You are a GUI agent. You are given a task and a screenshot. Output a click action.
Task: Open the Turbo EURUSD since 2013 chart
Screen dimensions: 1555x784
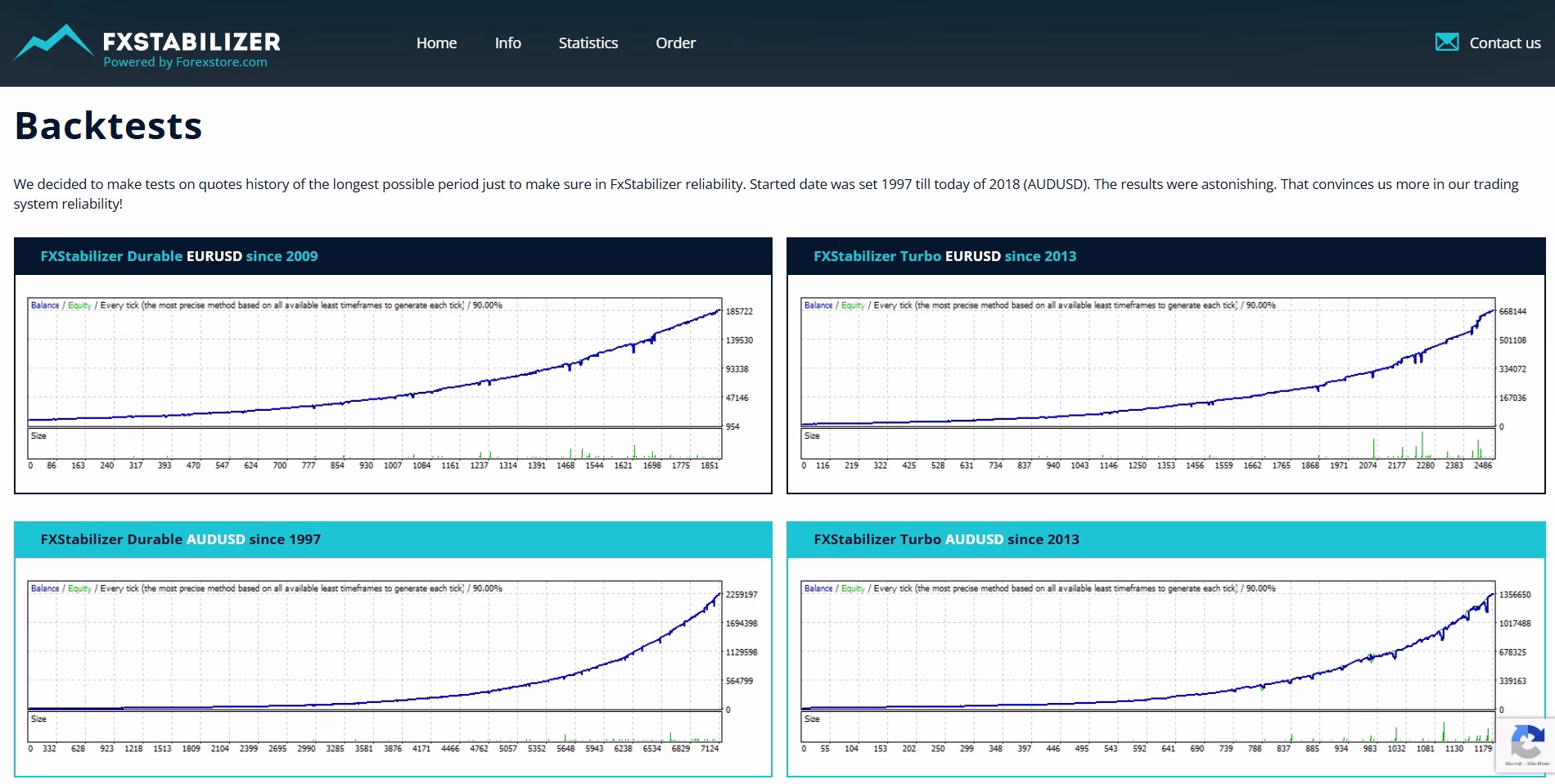[x=1165, y=384]
